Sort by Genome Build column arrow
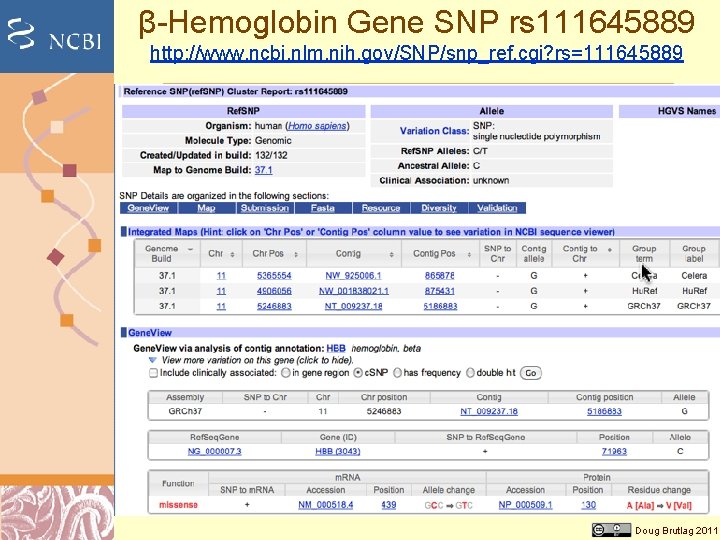This screenshot has height=540, width=720. point(190,249)
